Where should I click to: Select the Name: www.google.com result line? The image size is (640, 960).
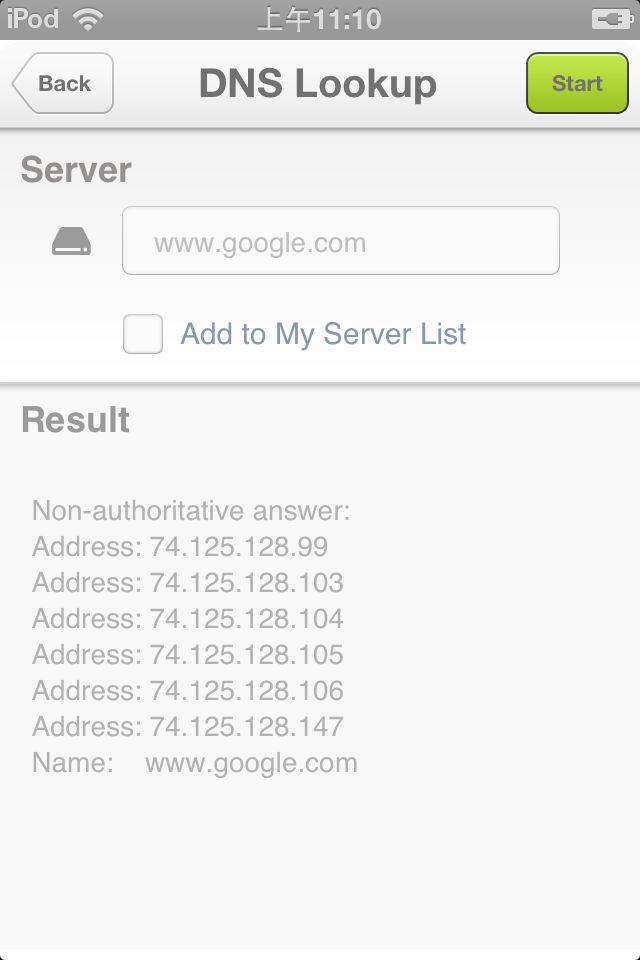click(195, 763)
